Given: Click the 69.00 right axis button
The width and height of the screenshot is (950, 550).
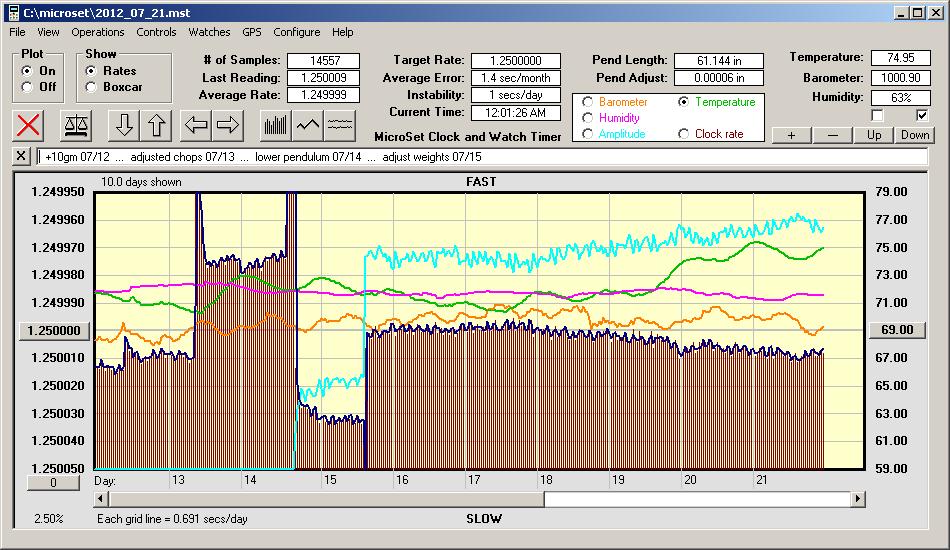Looking at the screenshot, I should click(x=897, y=330).
